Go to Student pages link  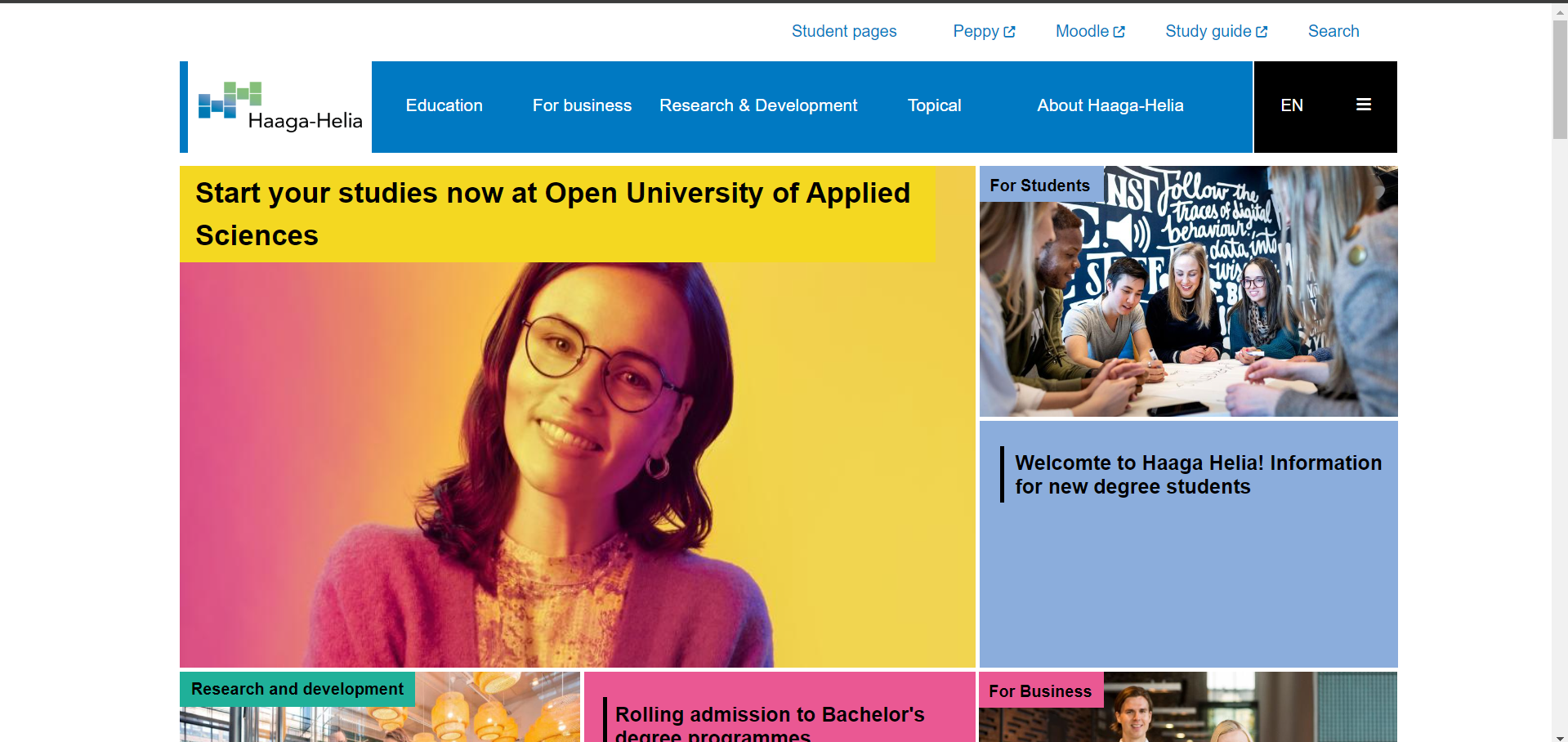(x=843, y=31)
